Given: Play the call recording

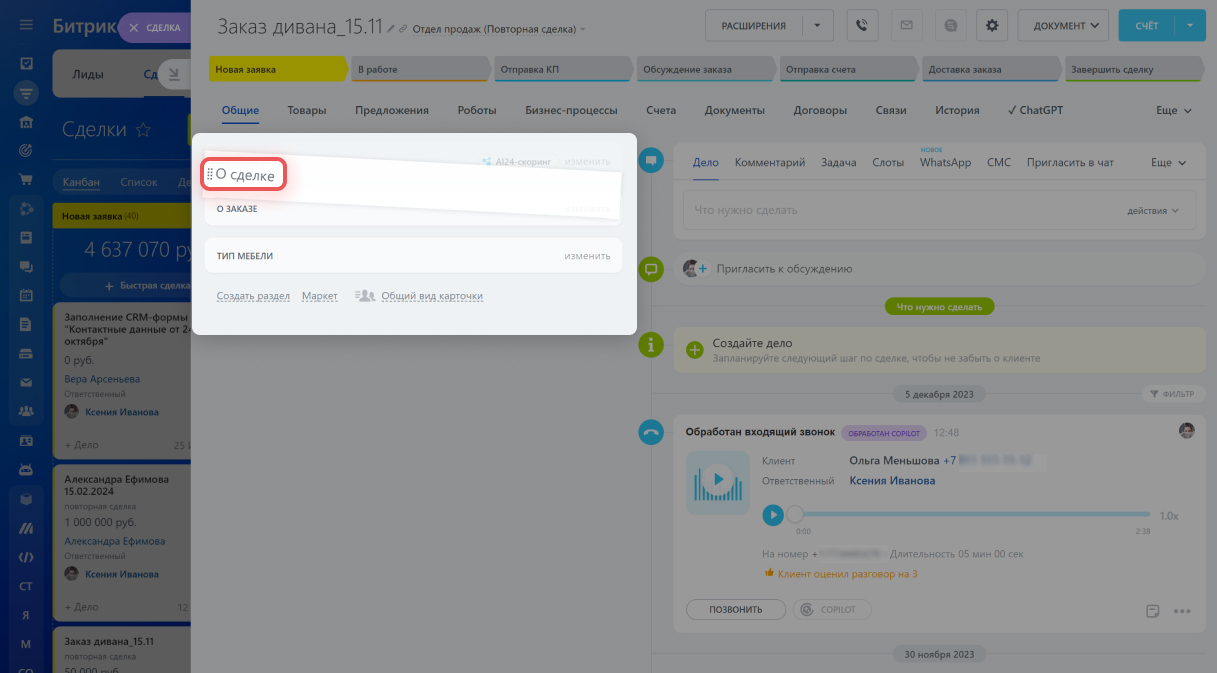Looking at the screenshot, I should tap(772, 515).
